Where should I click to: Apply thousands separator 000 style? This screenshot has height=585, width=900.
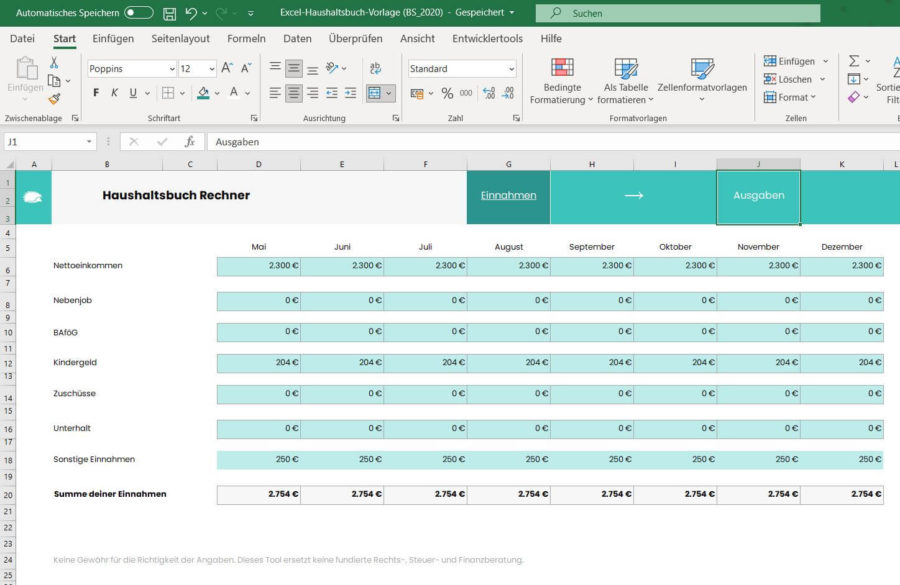coord(466,93)
